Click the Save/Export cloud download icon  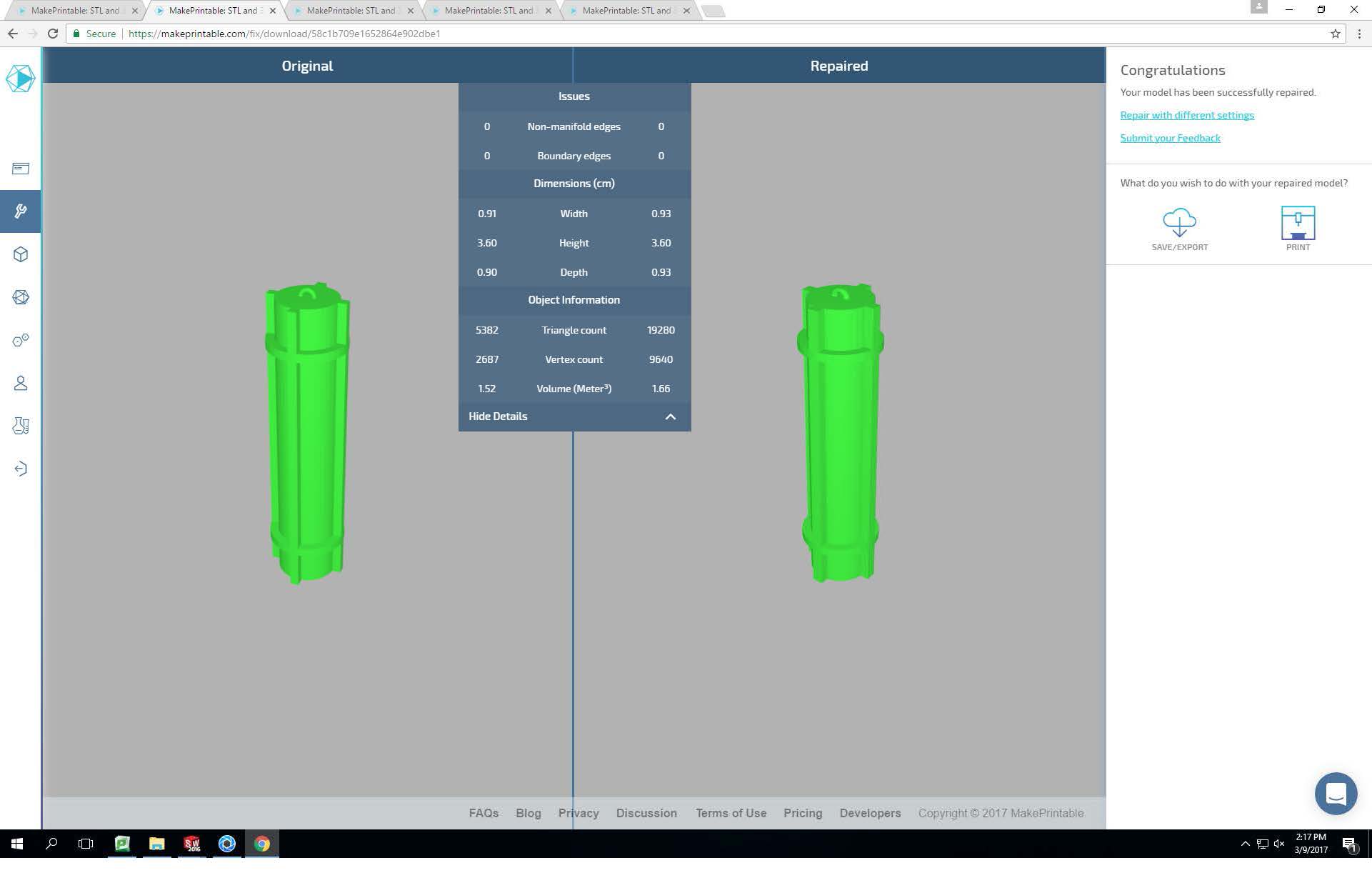pyautogui.click(x=1179, y=223)
